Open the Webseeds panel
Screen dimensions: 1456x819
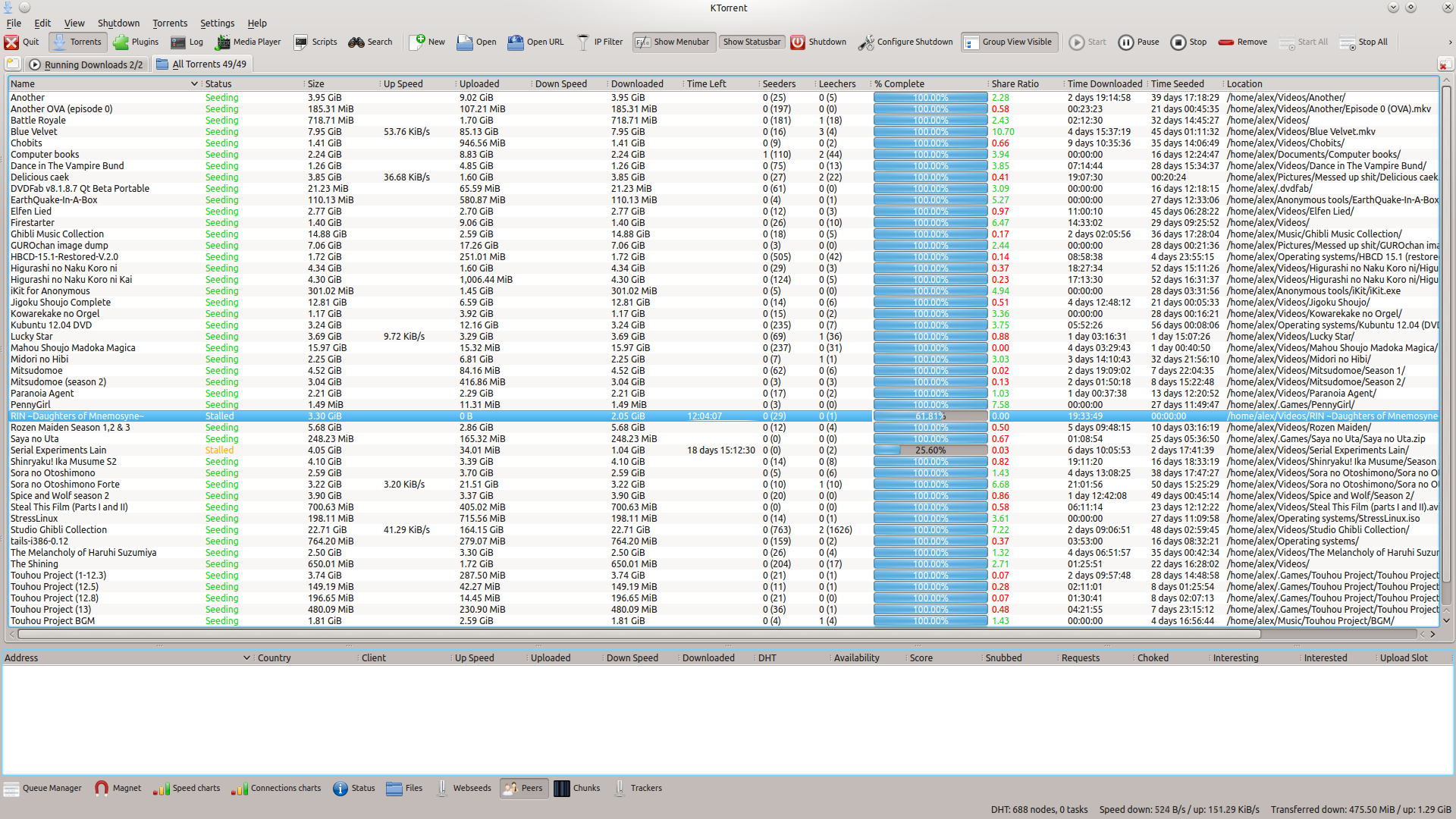pyautogui.click(x=463, y=789)
